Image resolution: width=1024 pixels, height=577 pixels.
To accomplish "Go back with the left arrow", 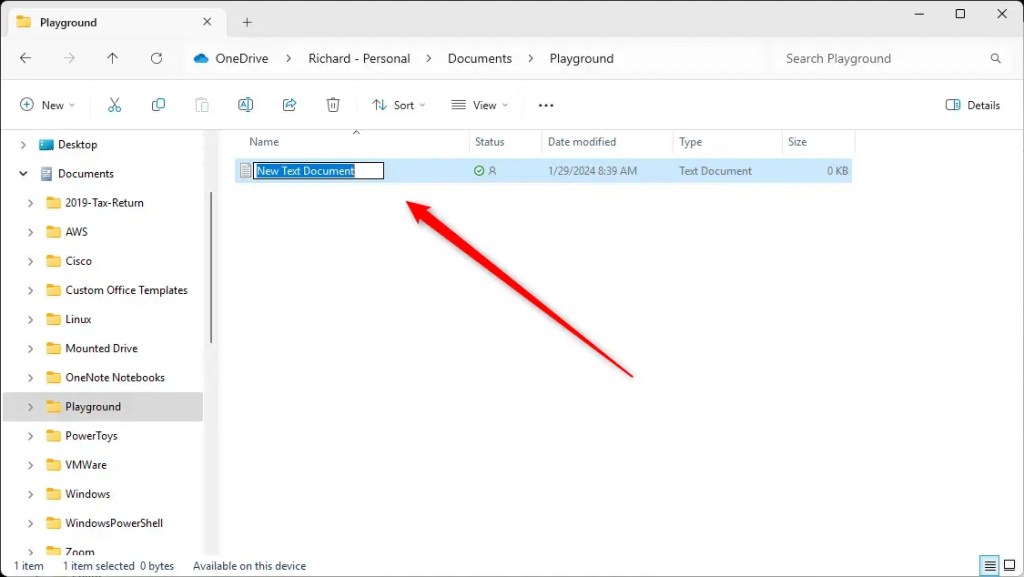I will (25, 58).
